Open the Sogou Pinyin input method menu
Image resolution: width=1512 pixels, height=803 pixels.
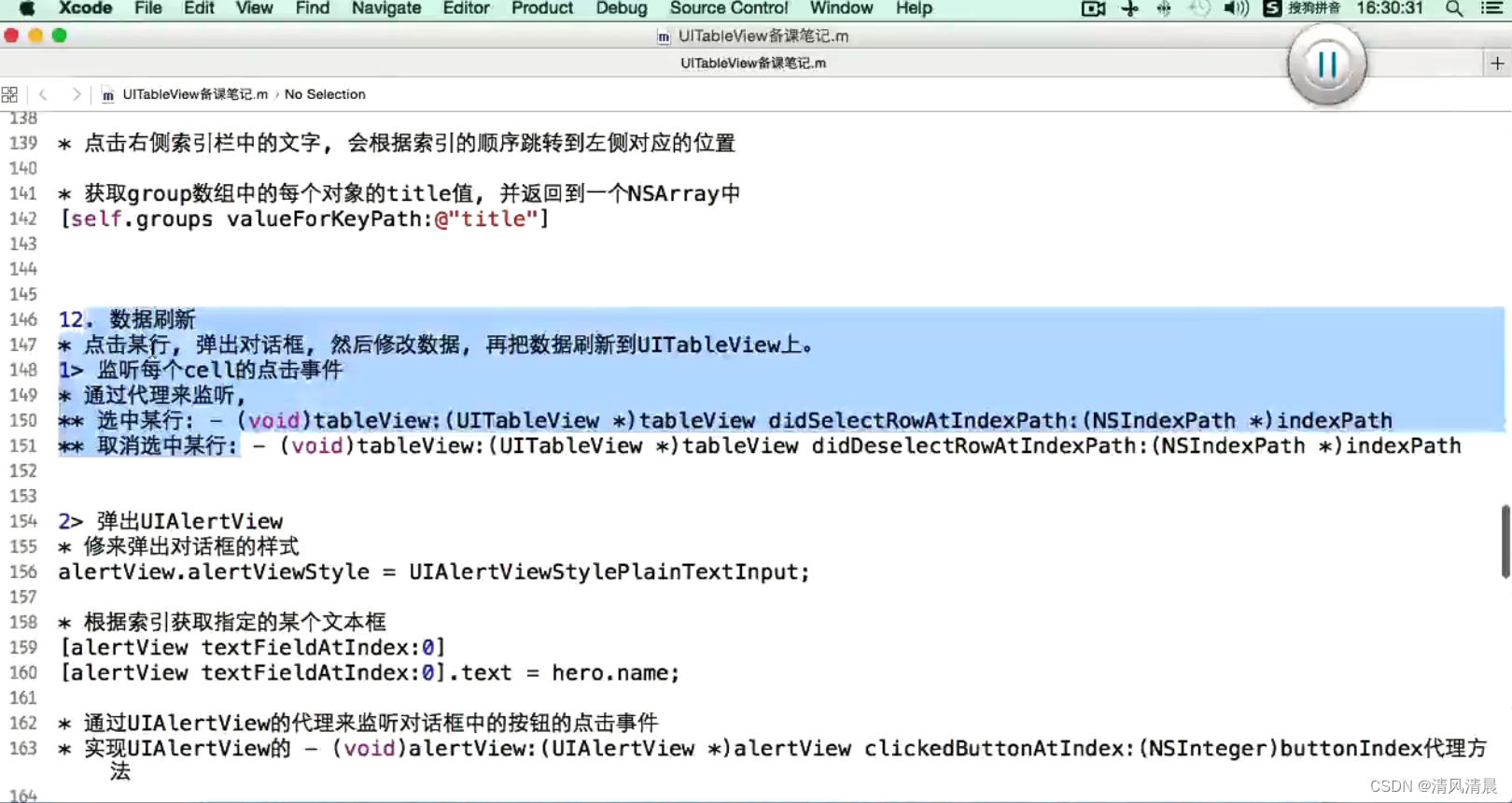coord(1302,8)
